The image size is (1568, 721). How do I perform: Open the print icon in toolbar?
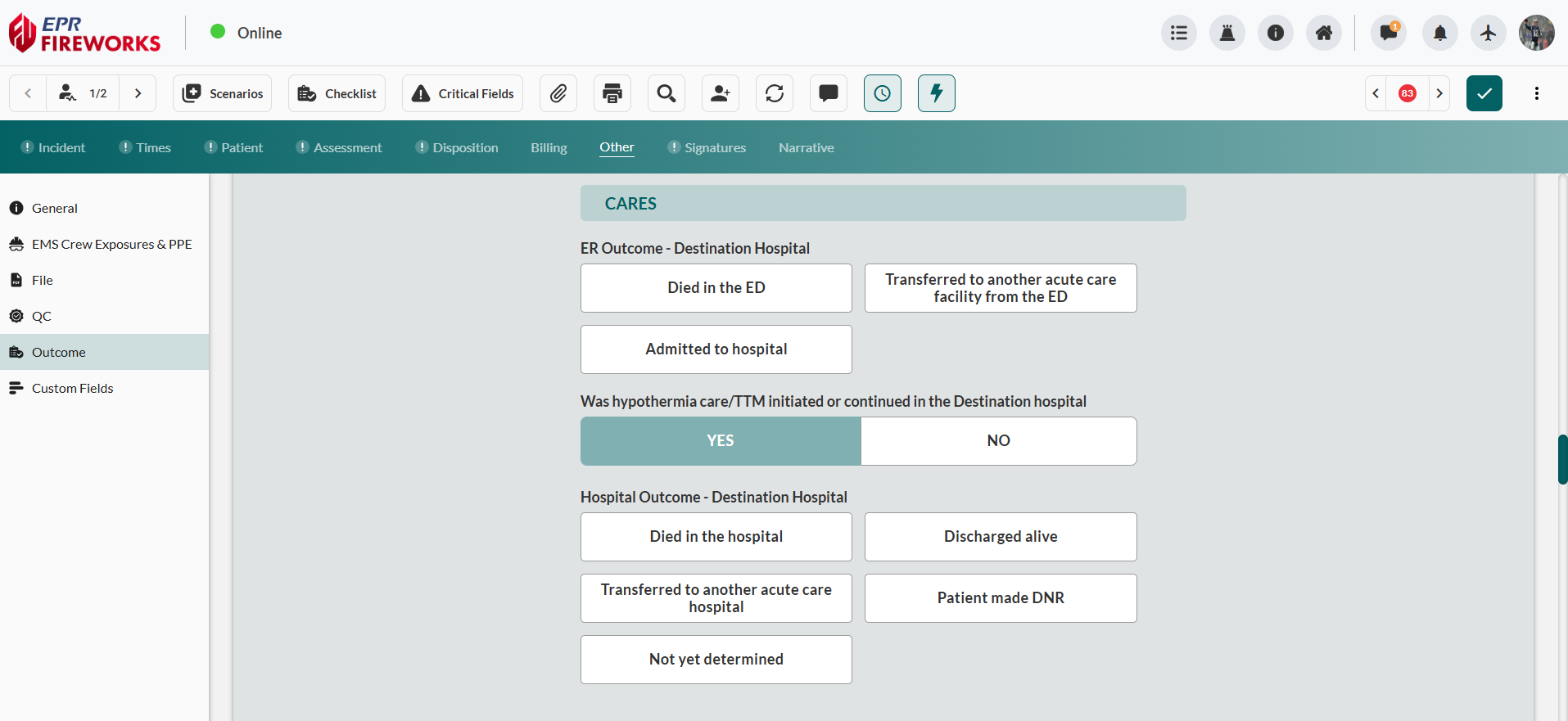pyautogui.click(x=612, y=93)
